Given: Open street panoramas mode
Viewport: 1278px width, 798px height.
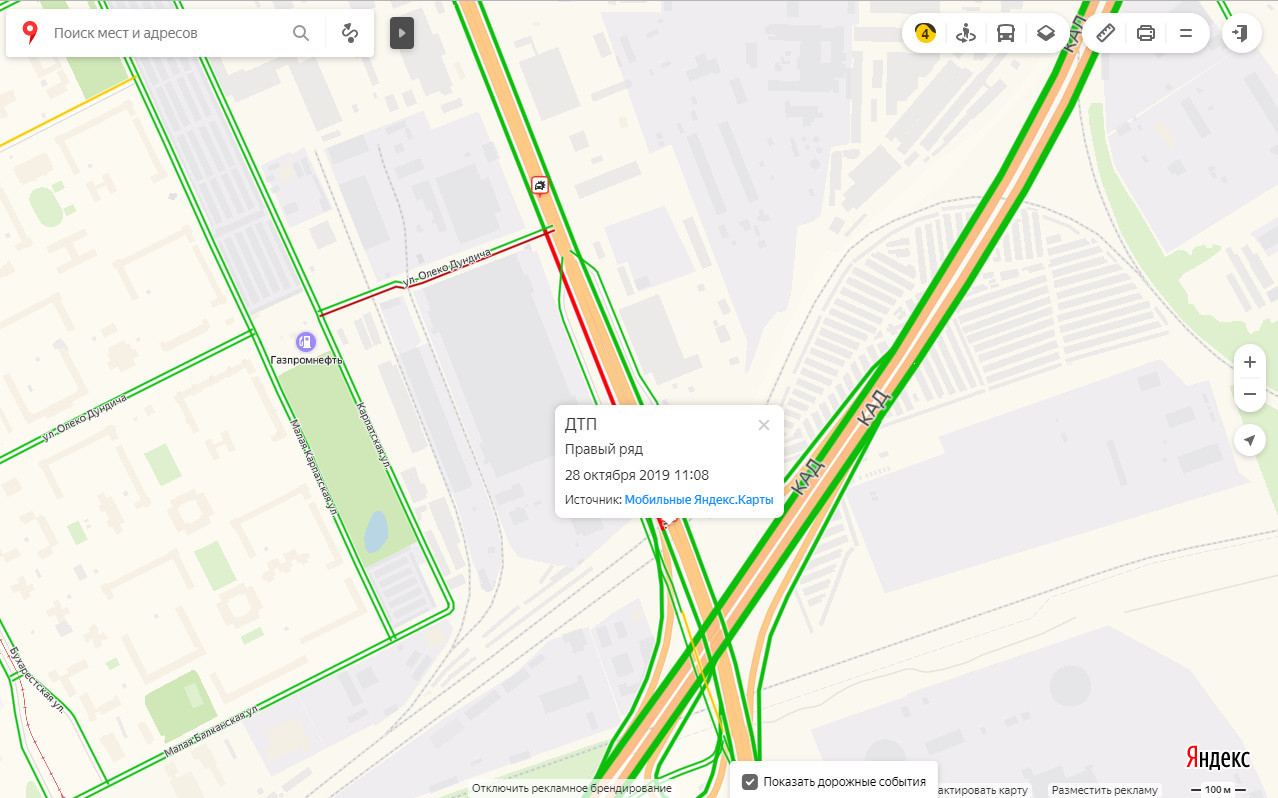Looking at the screenshot, I should pos(966,33).
